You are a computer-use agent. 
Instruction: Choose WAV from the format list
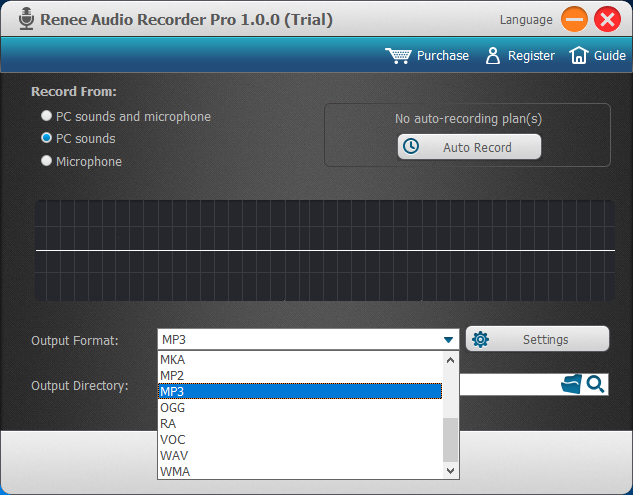[x=173, y=455]
